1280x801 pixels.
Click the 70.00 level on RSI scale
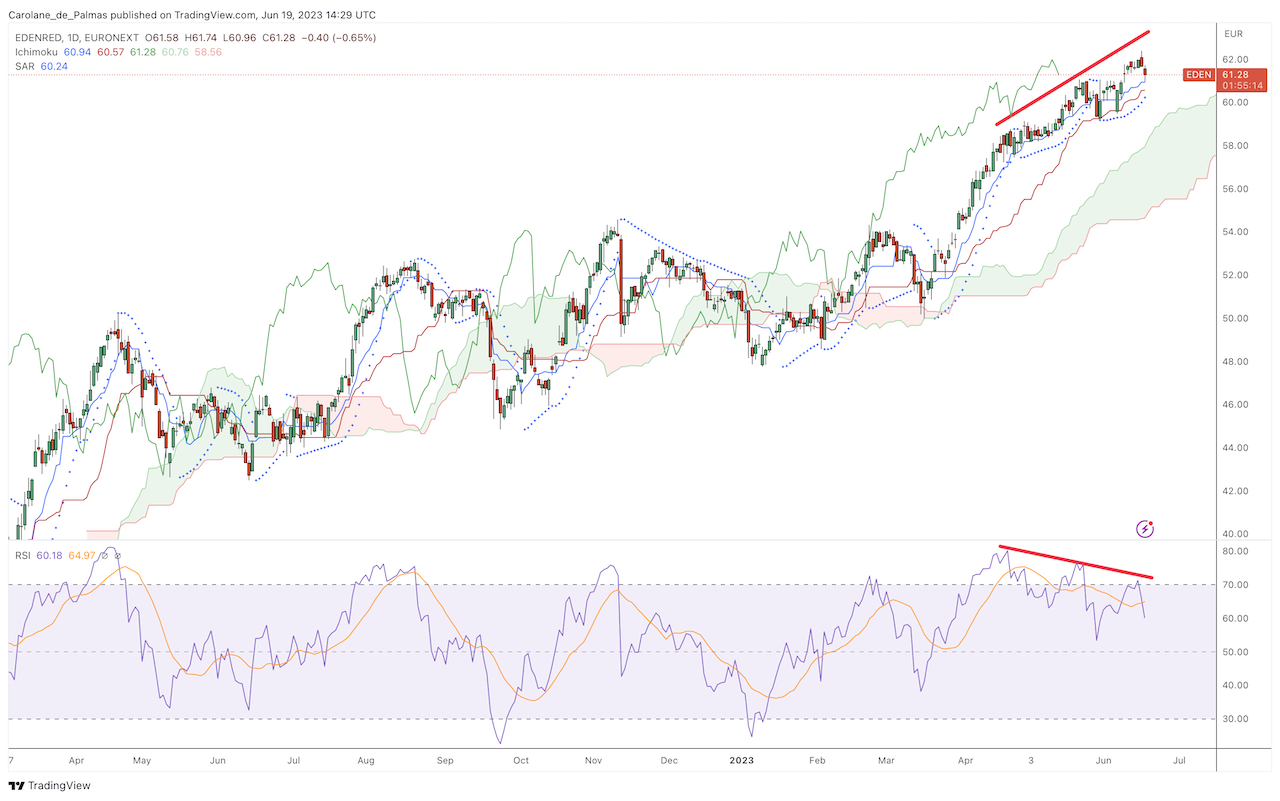click(x=1236, y=585)
